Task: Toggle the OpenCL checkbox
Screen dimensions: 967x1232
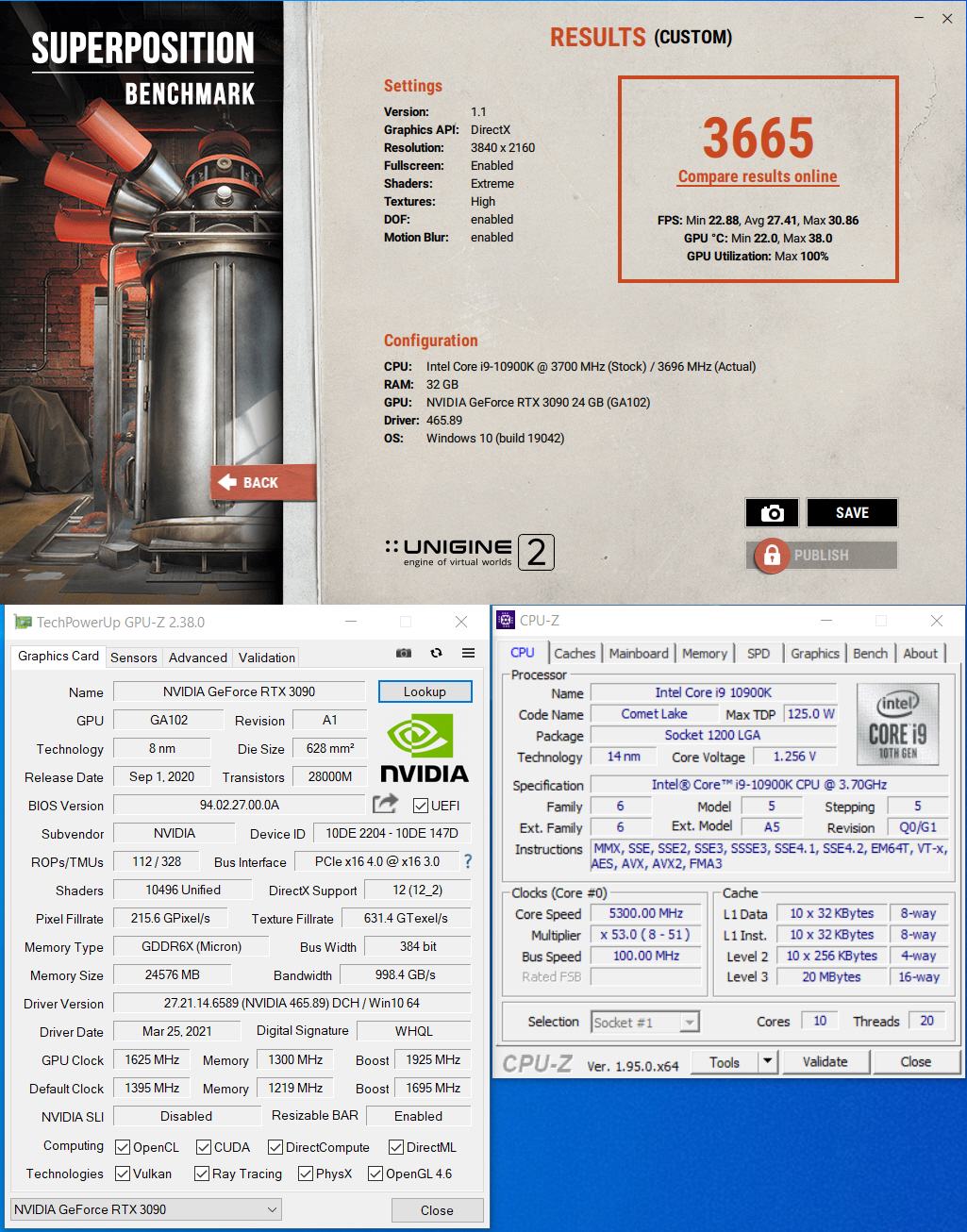Action: (x=123, y=1147)
